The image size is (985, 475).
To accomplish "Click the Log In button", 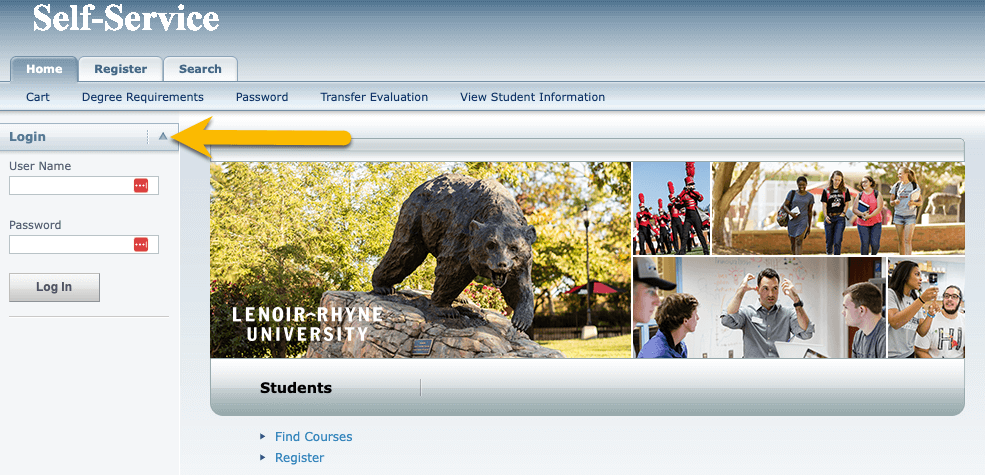I will (54, 287).
